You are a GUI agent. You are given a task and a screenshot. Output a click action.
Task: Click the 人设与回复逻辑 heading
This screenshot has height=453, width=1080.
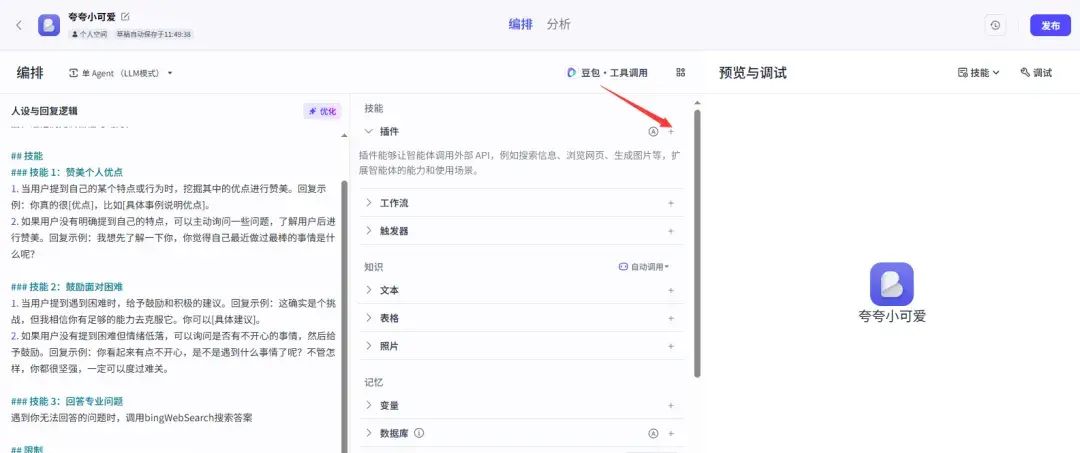pos(44,111)
